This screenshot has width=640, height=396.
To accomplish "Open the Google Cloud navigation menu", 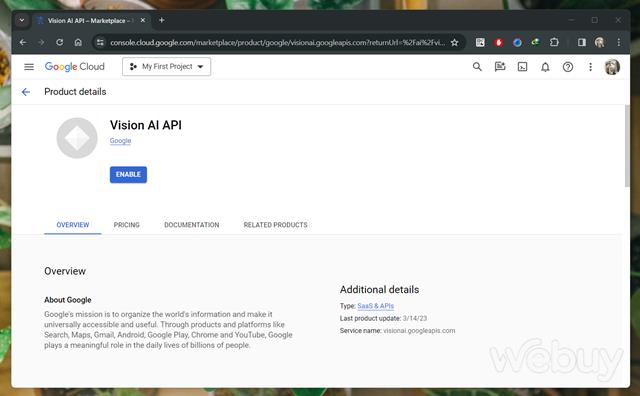I will 29,67.
